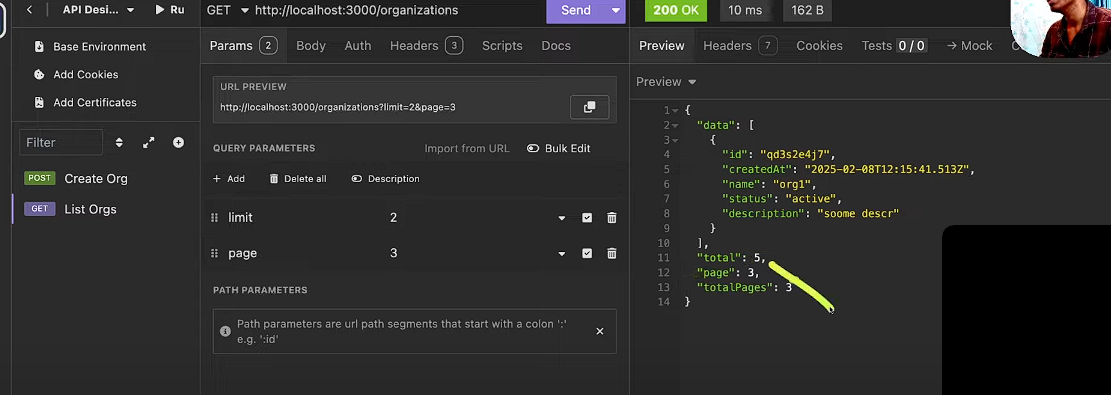Focus the sidebar Filter field
Screen dimensions: 1111x395
click(61, 143)
